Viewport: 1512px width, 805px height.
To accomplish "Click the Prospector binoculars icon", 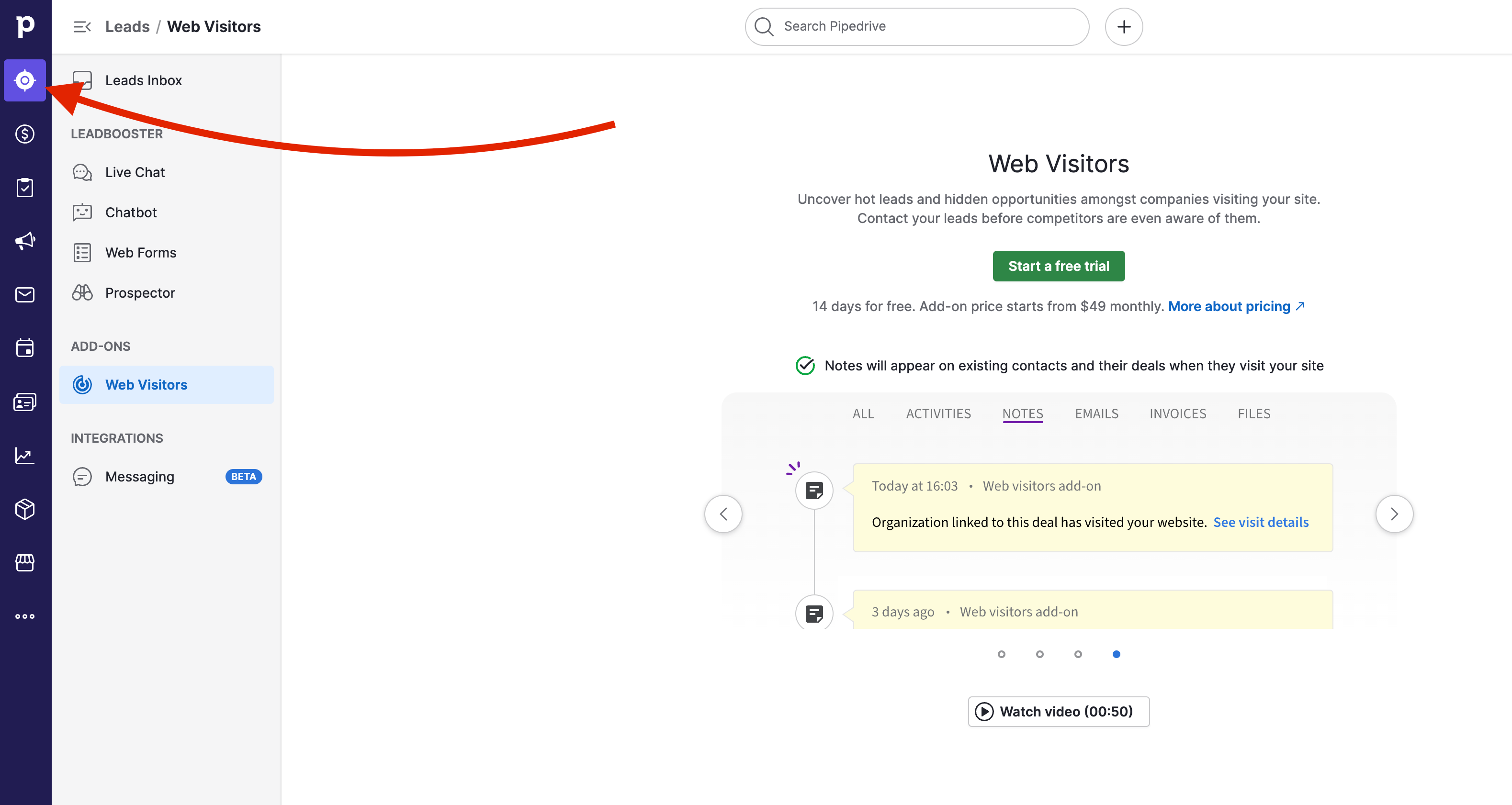I will [82, 293].
